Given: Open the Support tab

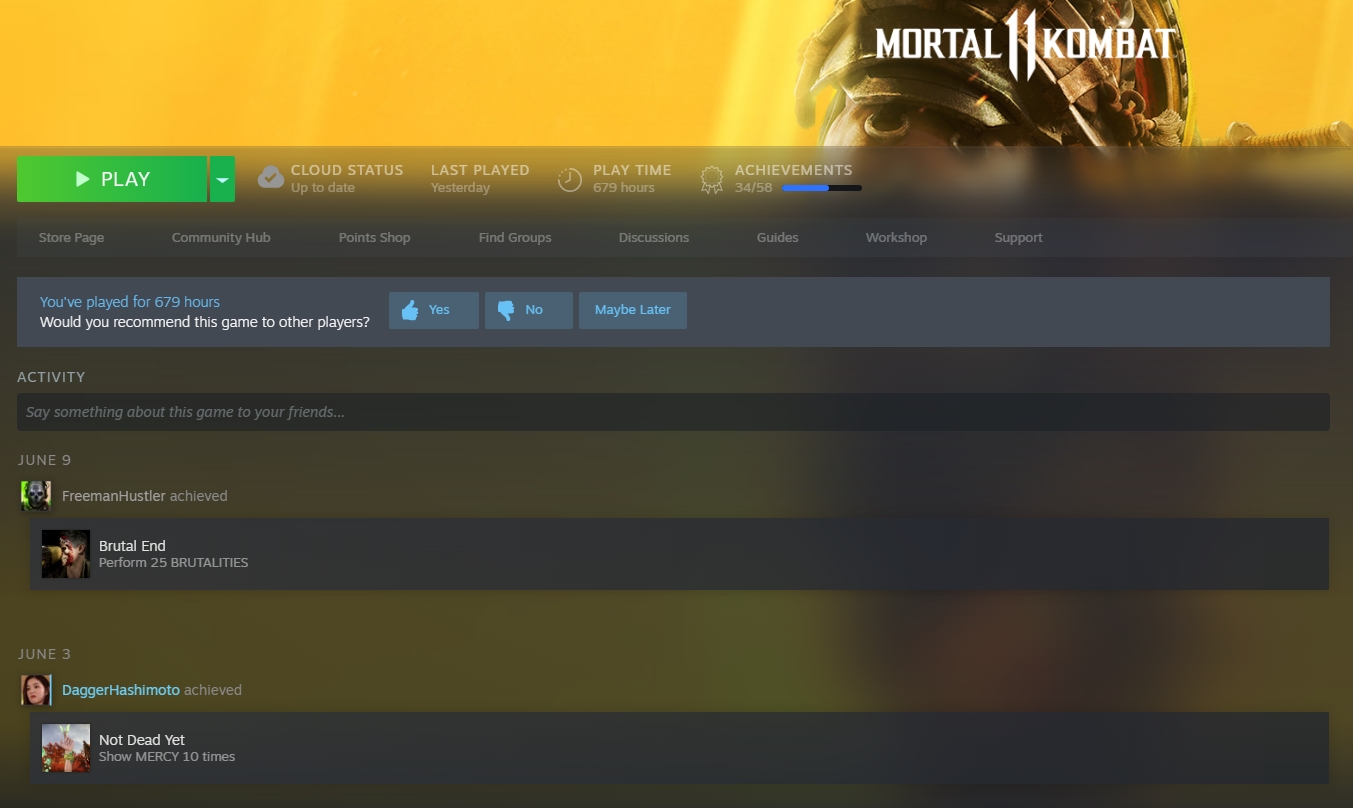Looking at the screenshot, I should coord(1018,238).
